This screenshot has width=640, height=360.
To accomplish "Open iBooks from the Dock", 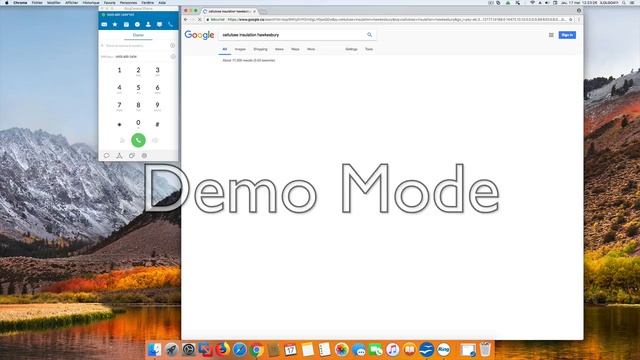I will (409, 350).
